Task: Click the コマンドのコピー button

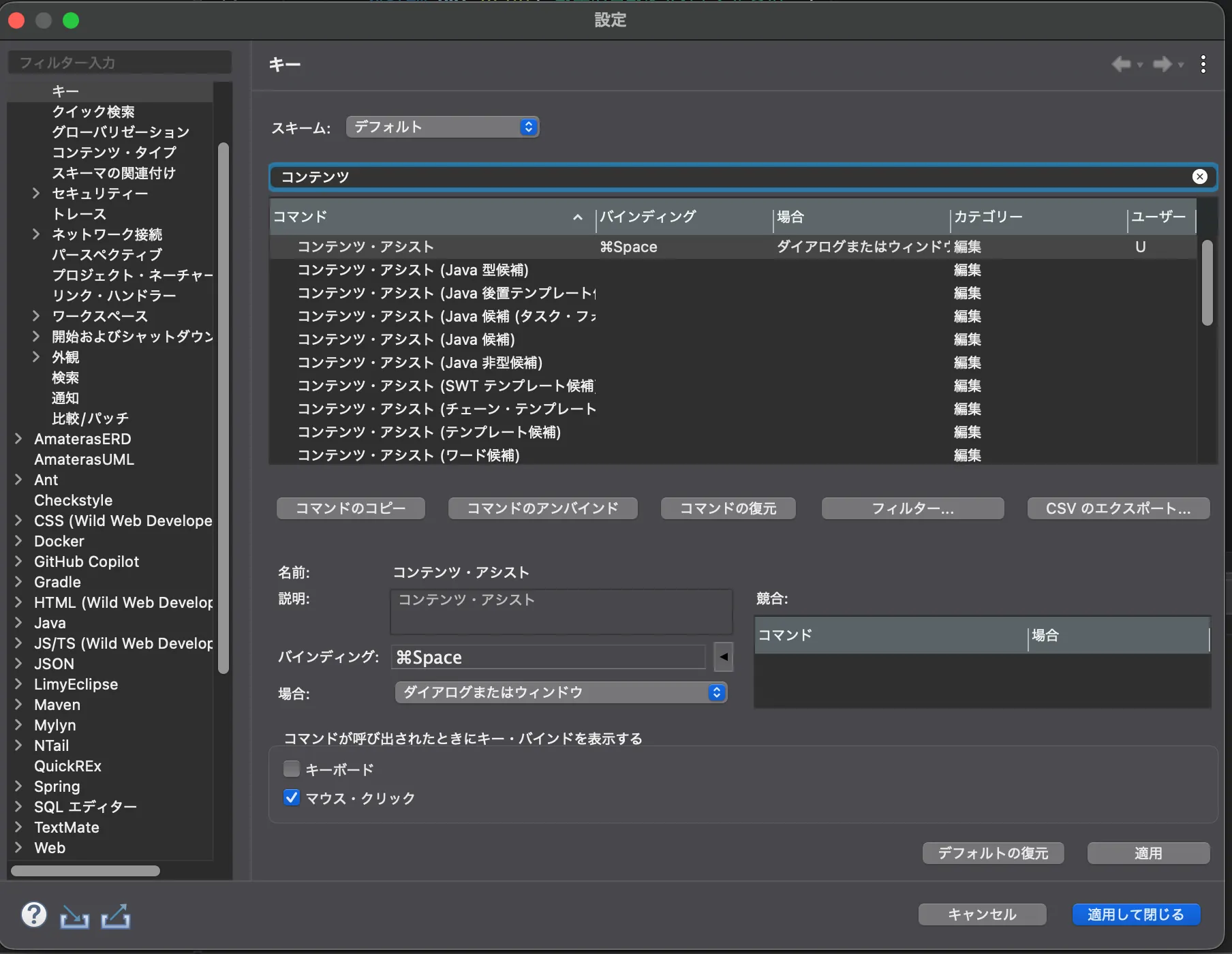Action: click(x=350, y=508)
